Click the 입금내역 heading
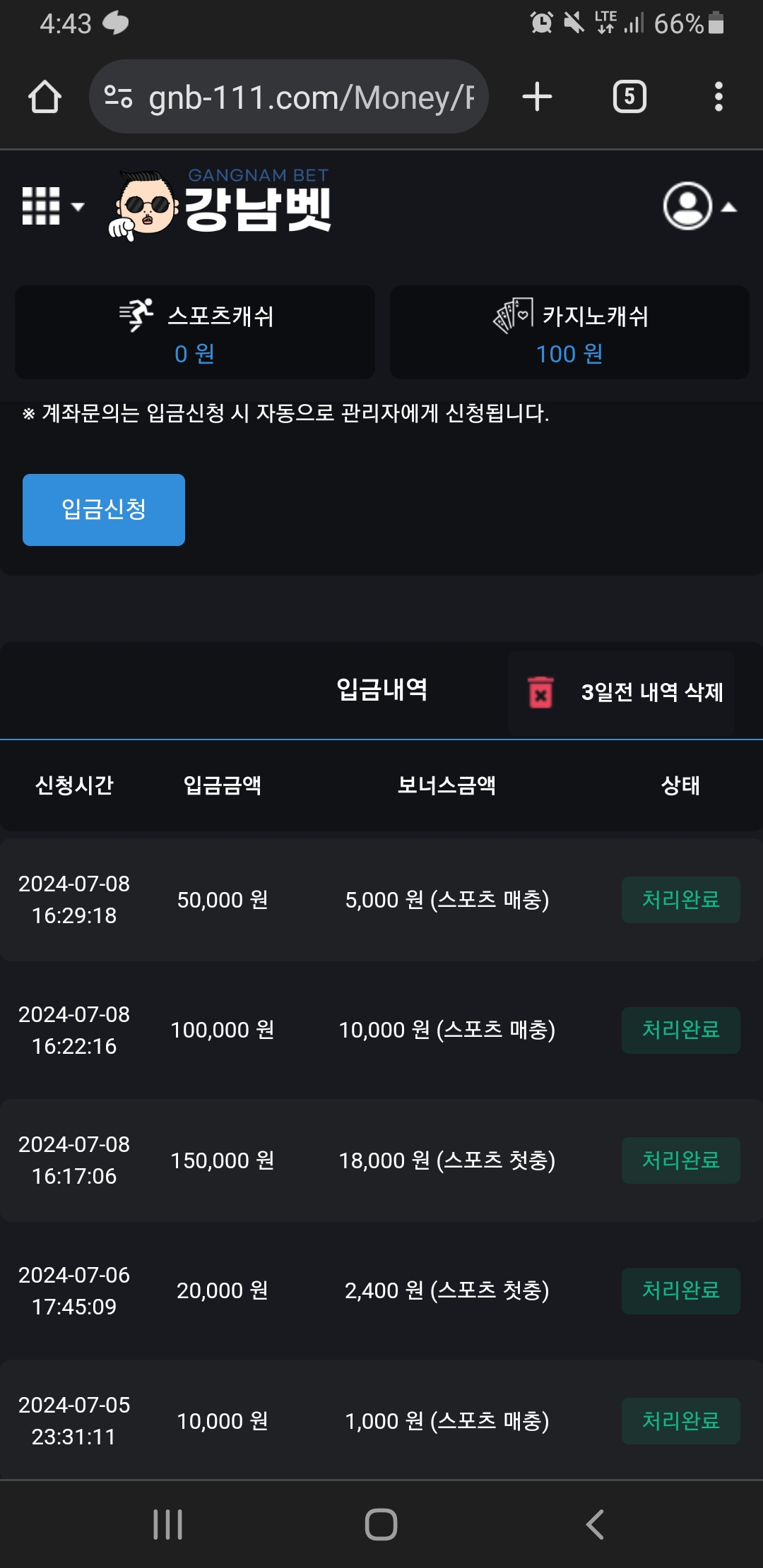Viewport: 763px width, 1568px height. pos(381,690)
